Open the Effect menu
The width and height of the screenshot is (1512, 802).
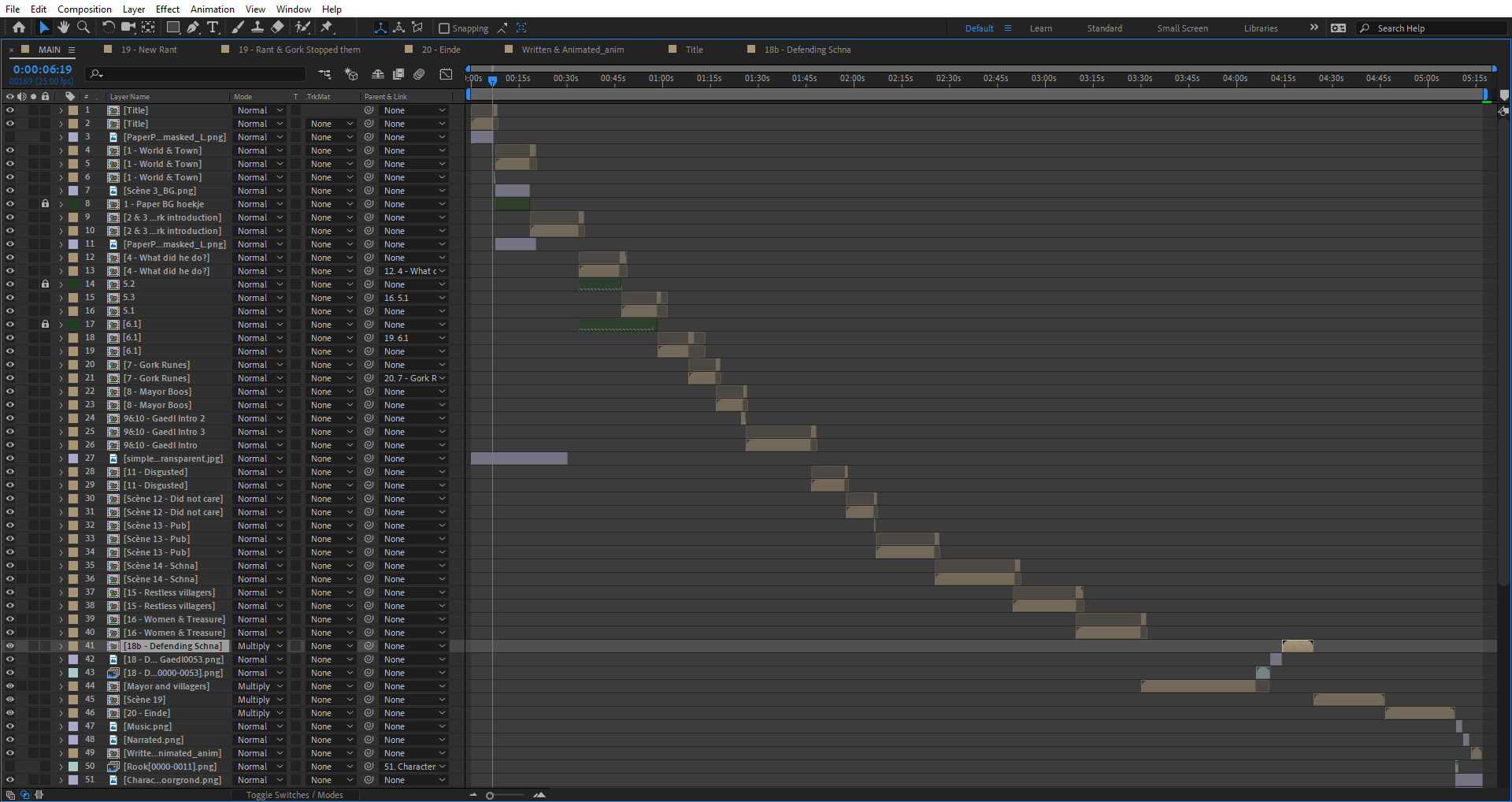[168, 9]
